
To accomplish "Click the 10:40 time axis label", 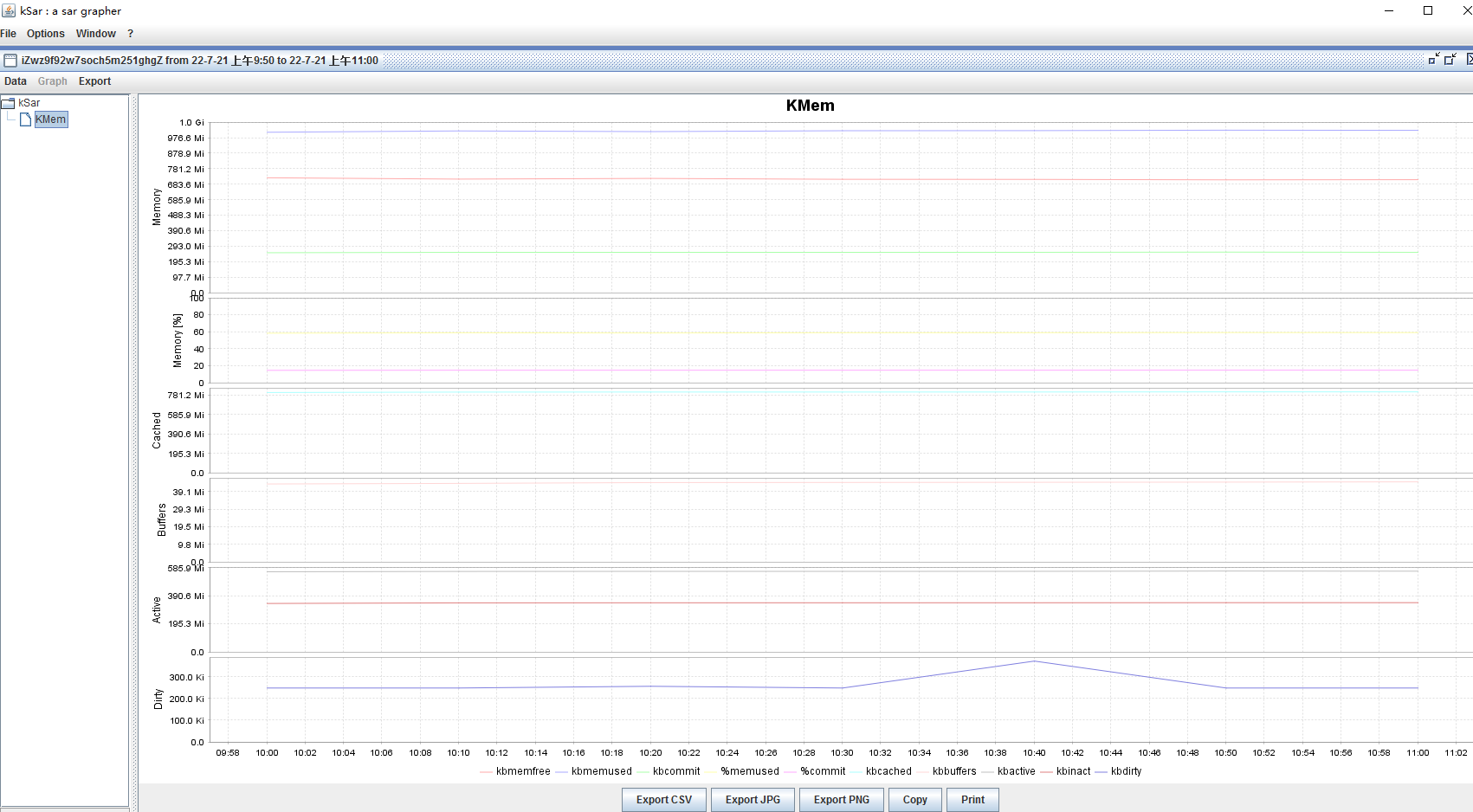I will click(1034, 753).
